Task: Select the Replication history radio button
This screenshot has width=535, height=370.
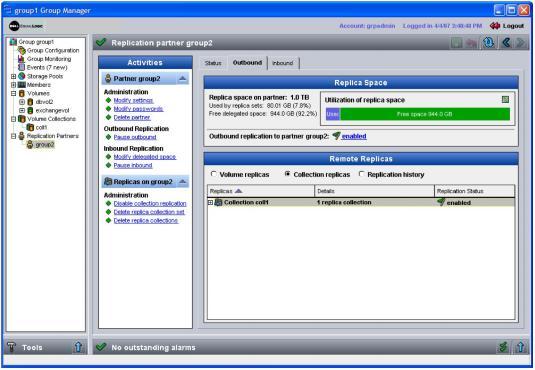Action: point(361,174)
